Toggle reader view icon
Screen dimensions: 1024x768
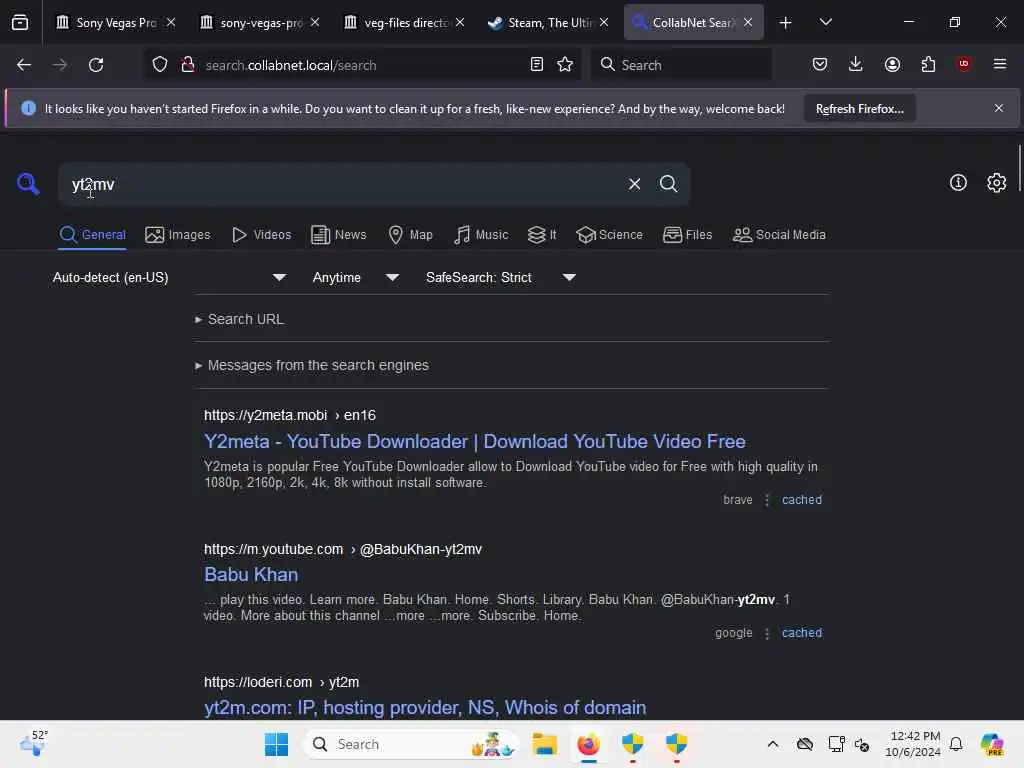536,65
